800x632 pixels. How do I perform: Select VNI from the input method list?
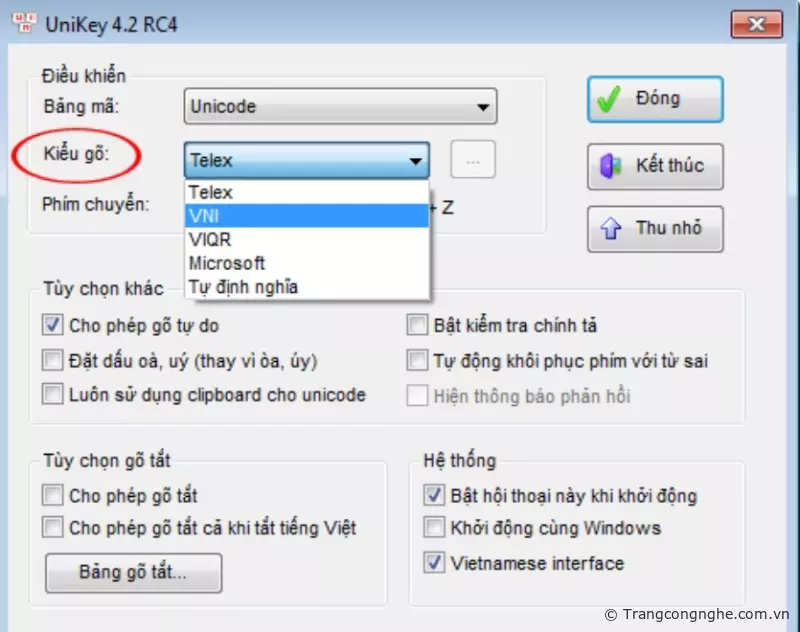click(307, 216)
